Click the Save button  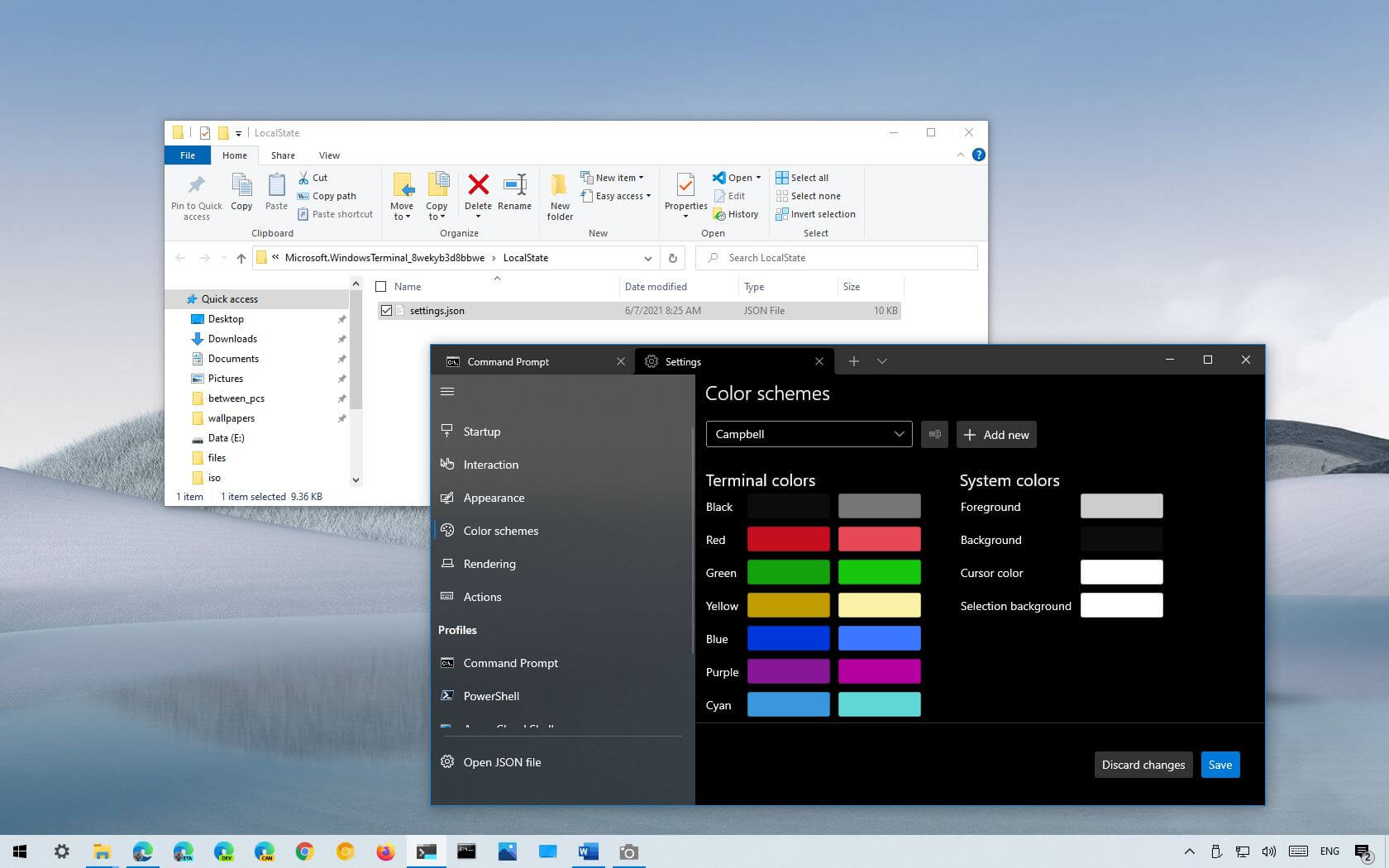pos(1220,765)
